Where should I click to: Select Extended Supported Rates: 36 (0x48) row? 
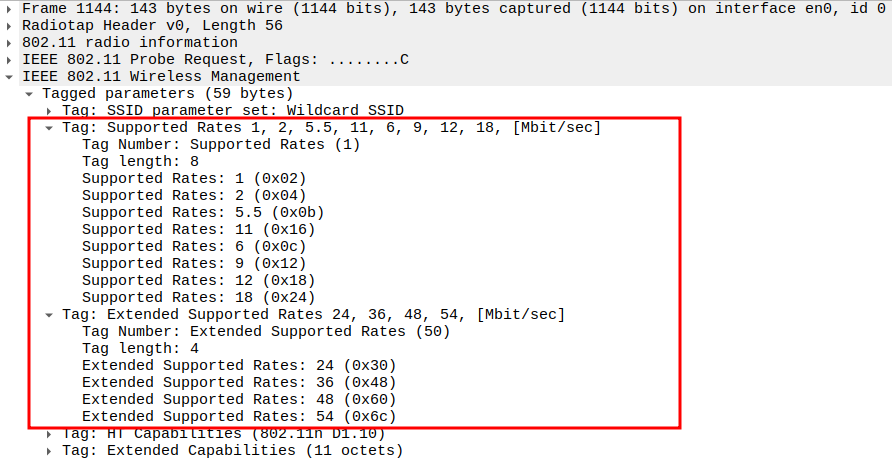point(239,382)
